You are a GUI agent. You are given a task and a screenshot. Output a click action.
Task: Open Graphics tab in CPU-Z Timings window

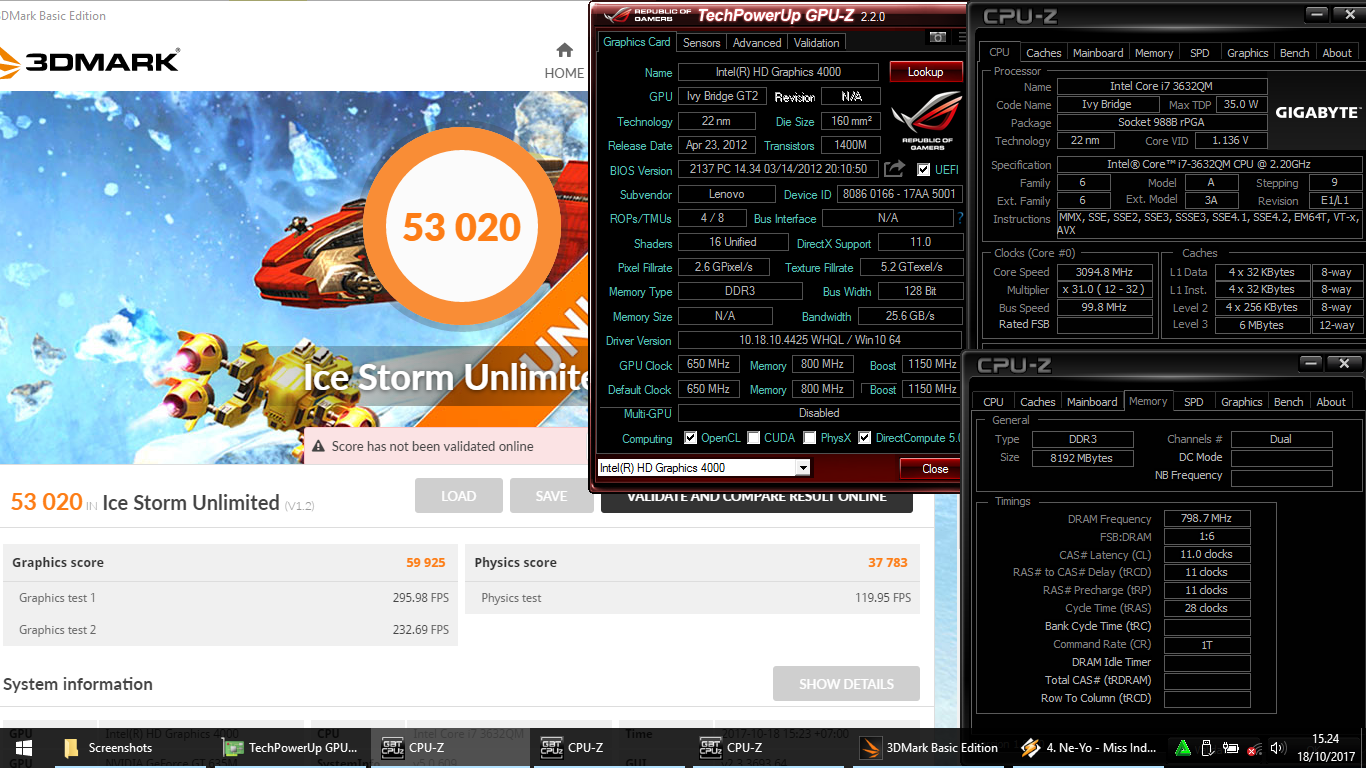1241,402
